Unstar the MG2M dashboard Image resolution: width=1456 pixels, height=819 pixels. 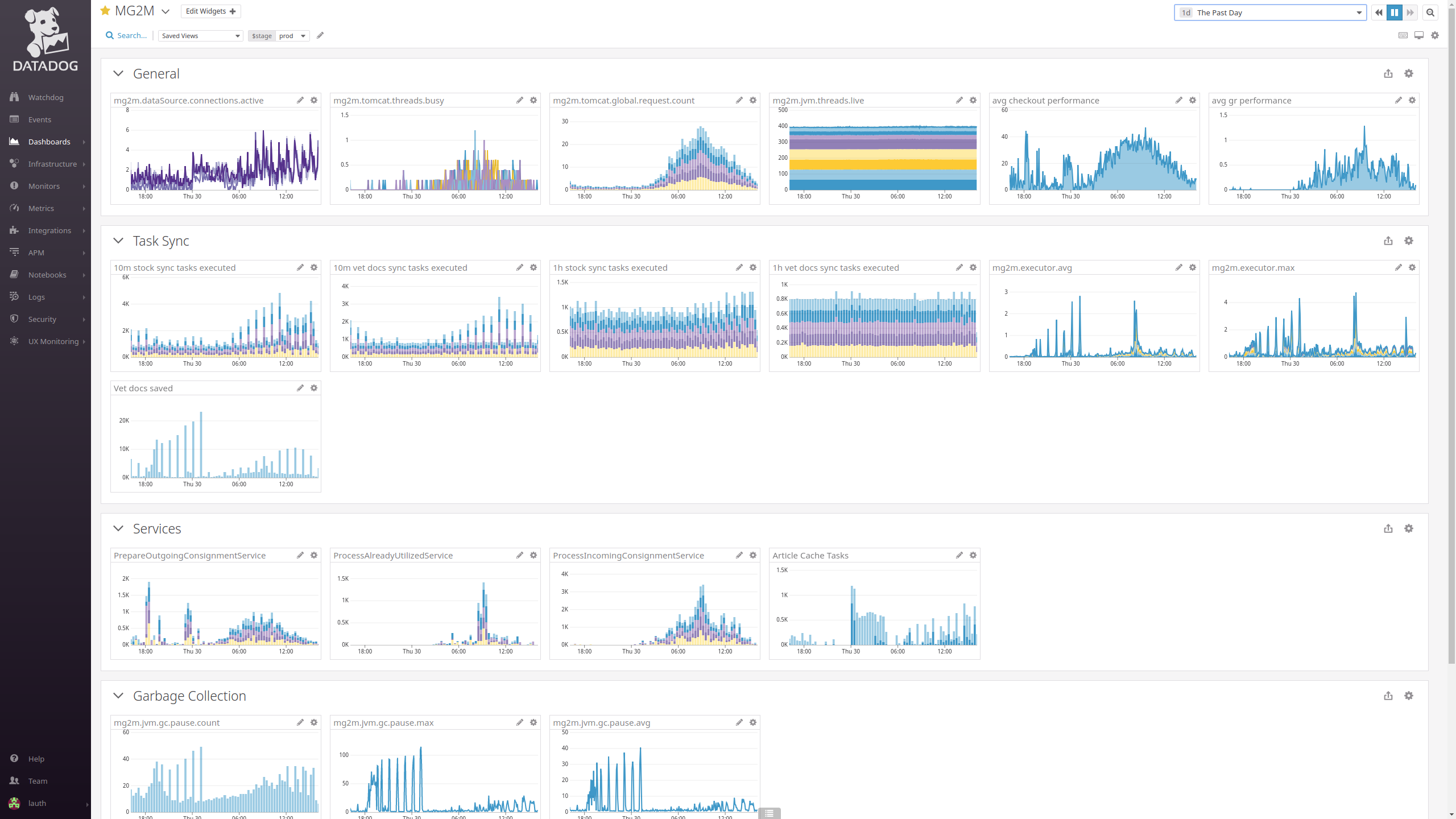(105, 10)
